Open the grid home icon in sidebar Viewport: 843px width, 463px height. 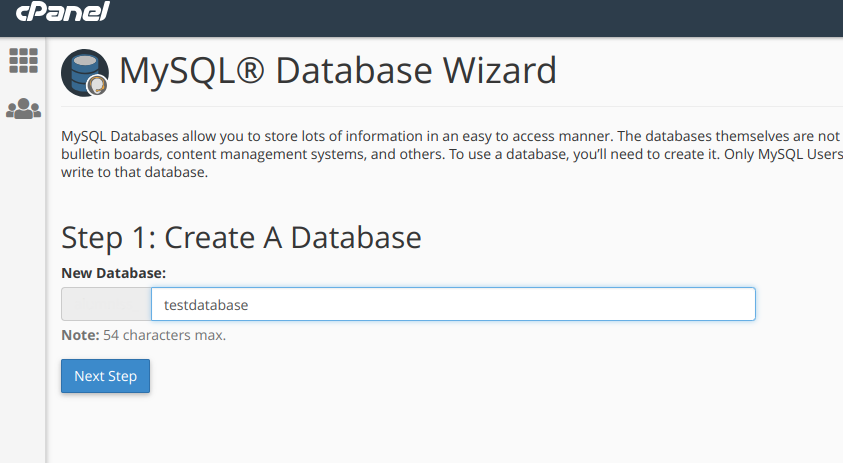[x=24, y=60]
